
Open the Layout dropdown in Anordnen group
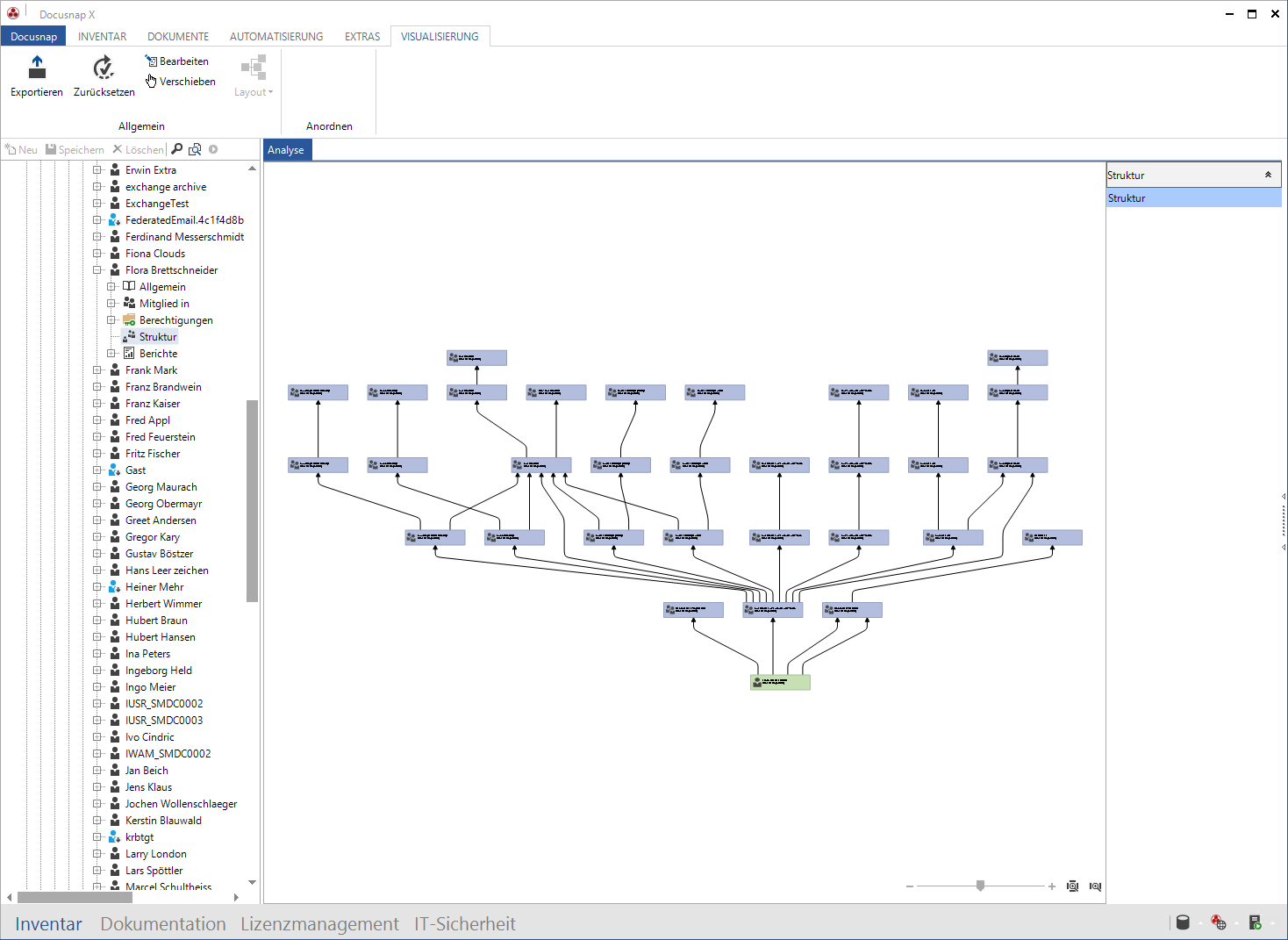(254, 75)
